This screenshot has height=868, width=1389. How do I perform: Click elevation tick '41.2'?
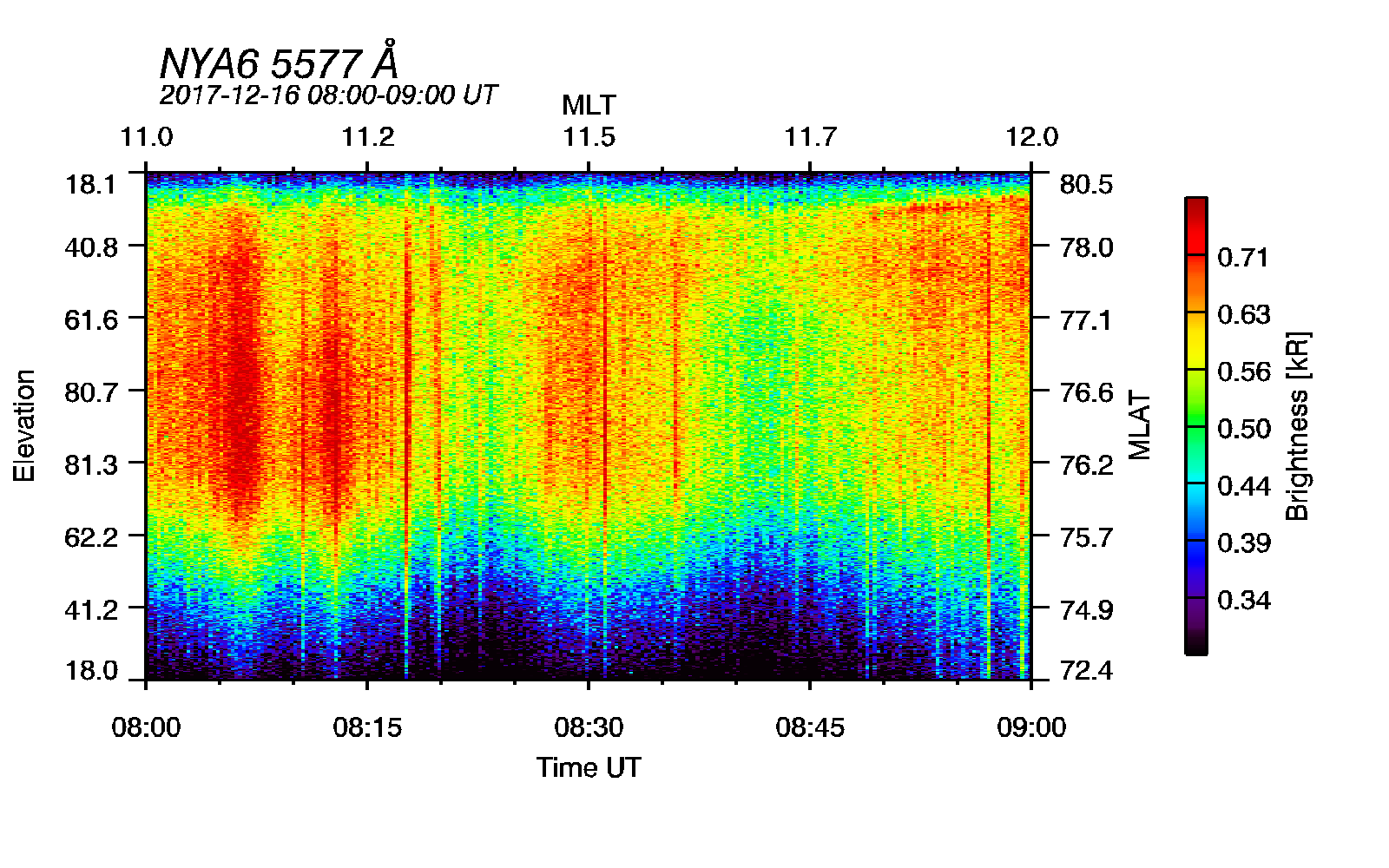tap(91, 609)
